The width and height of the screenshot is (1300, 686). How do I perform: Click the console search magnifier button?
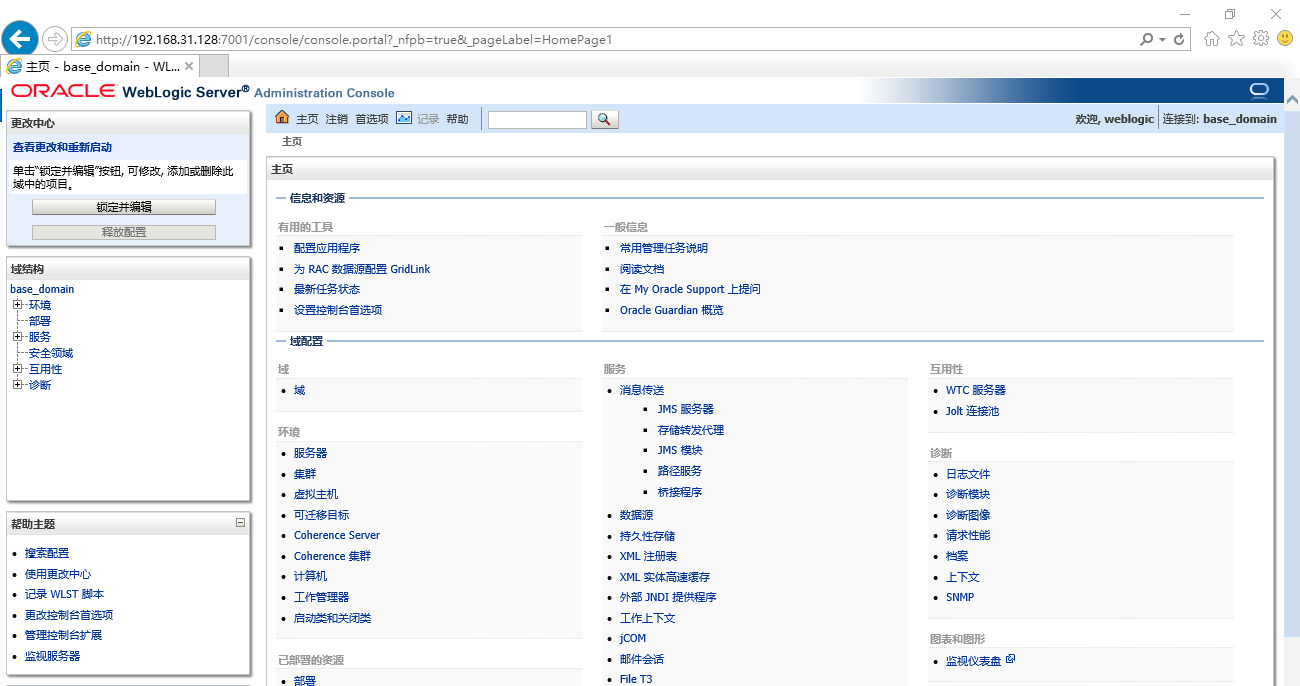point(605,119)
